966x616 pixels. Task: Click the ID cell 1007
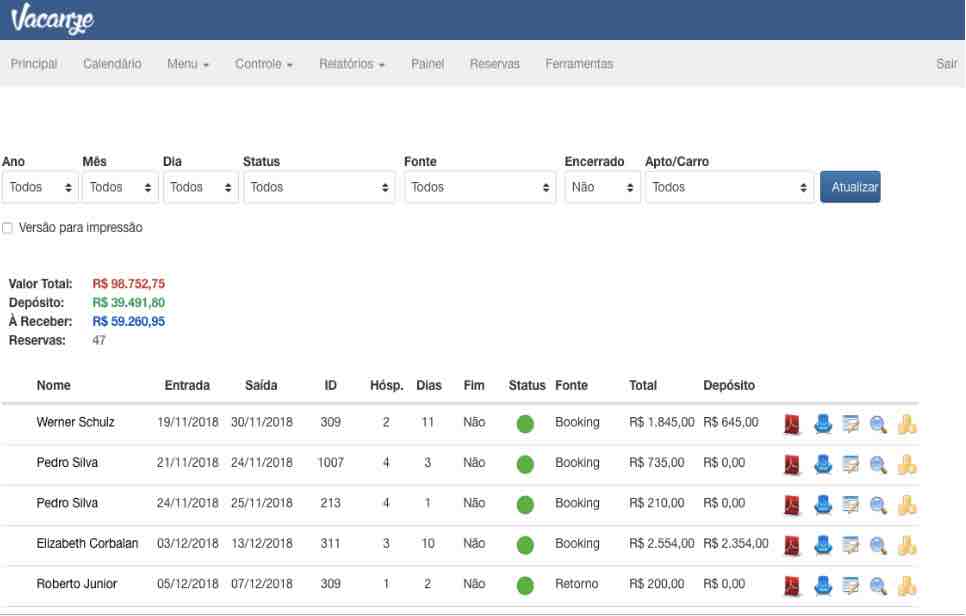pos(331,463)
